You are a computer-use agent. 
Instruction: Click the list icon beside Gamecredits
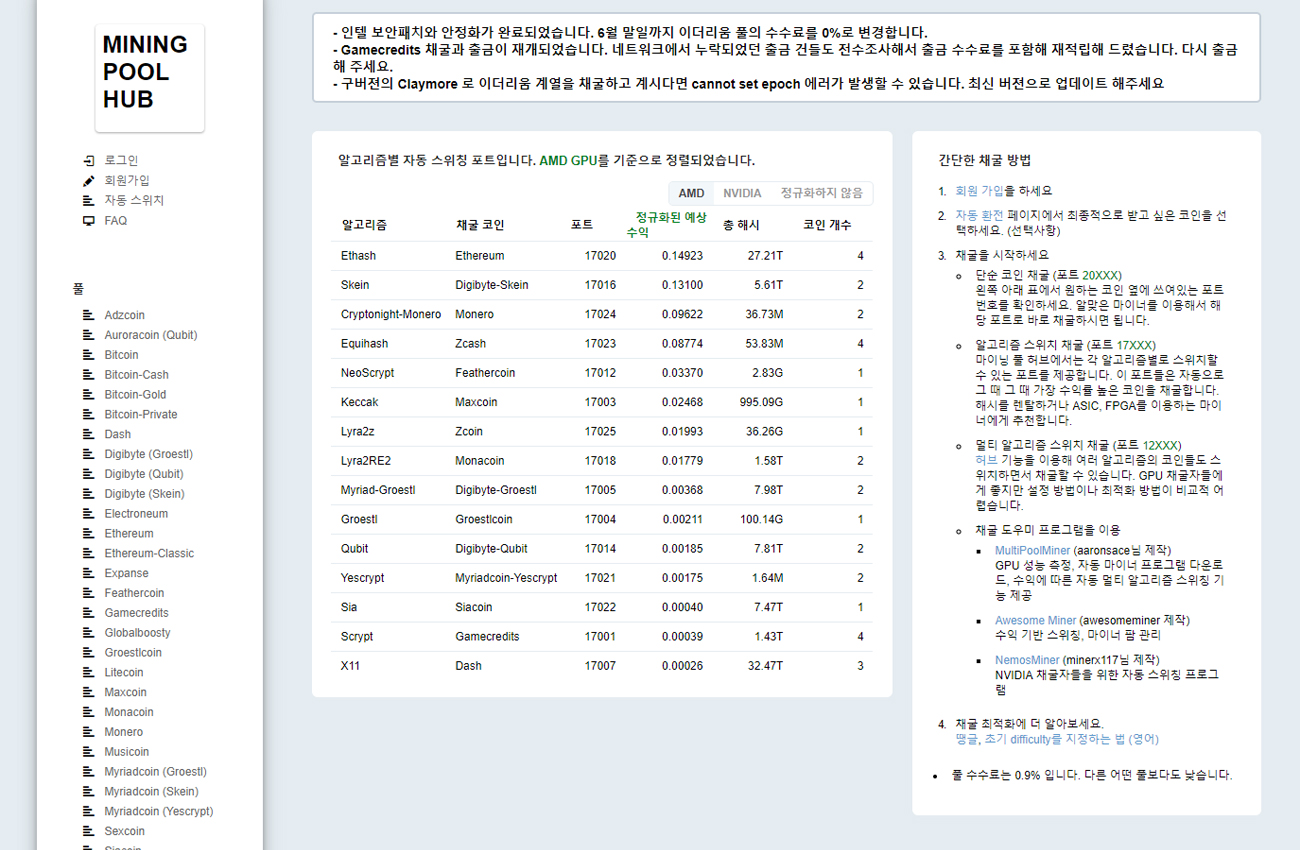coord(88,613)
